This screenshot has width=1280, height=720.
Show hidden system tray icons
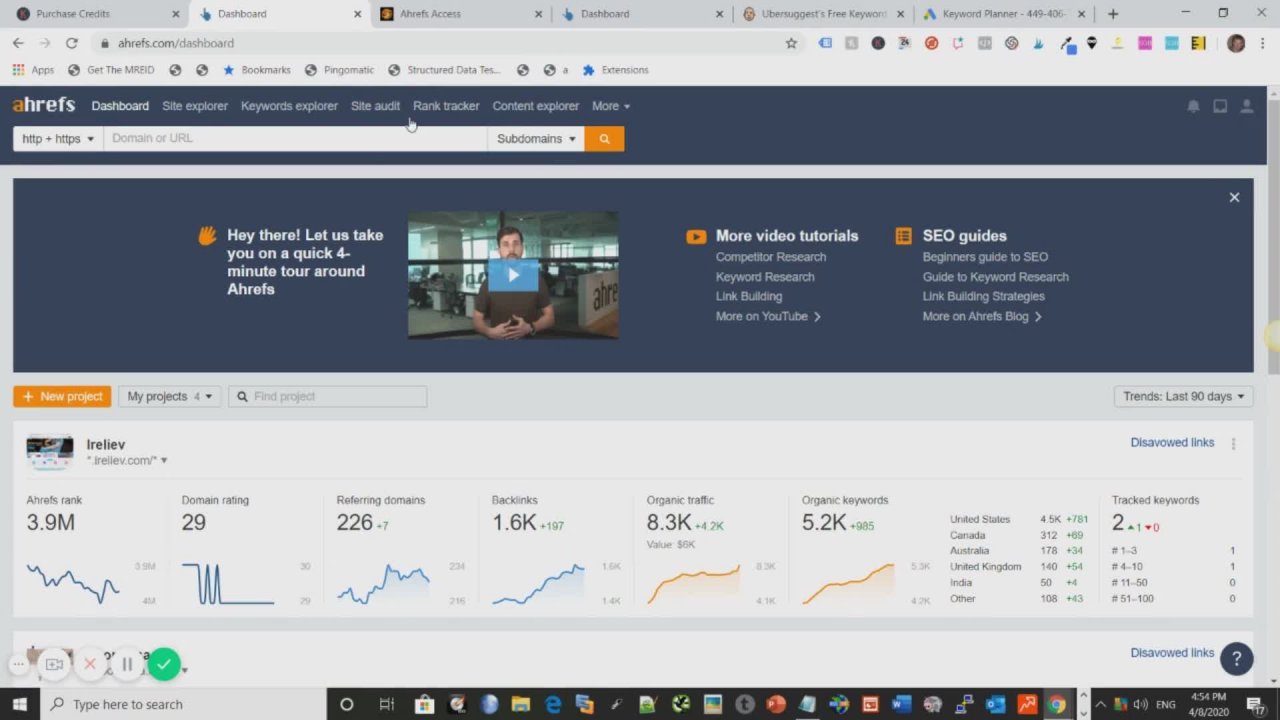click(1100, 704)
